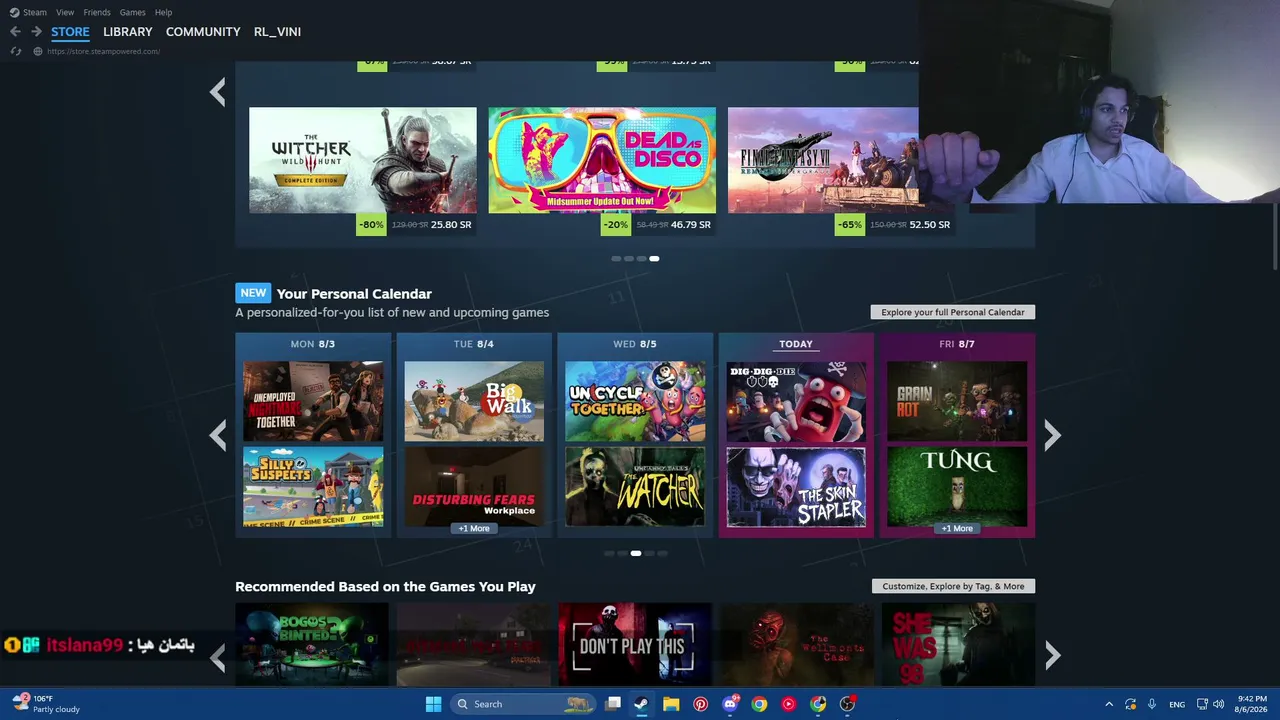Click the 46.79 SR Dead as Disco price
1280x720 pixels.
691,225
